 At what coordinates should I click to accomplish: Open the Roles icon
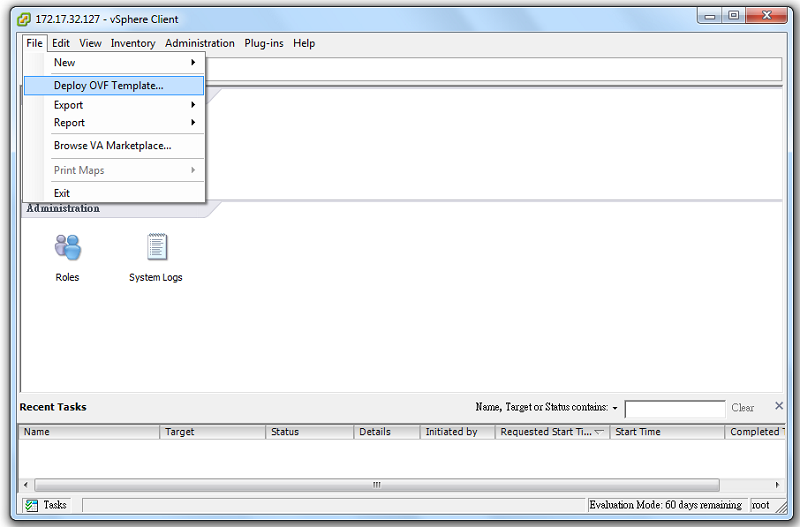67,247
